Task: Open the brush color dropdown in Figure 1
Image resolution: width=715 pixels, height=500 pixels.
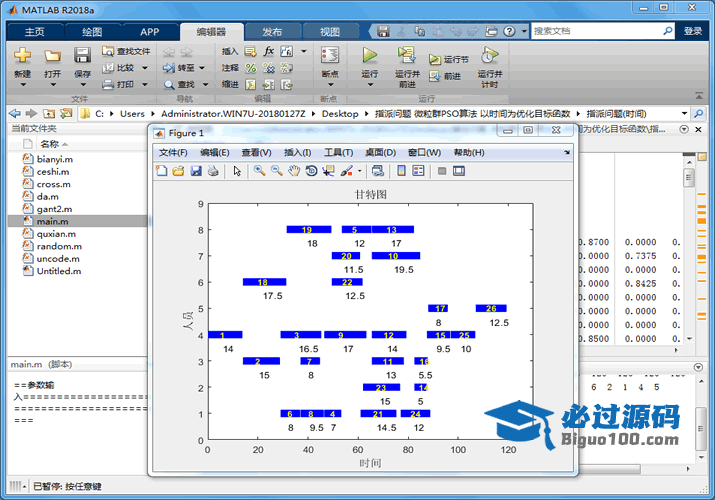Action: click(359, 171)
